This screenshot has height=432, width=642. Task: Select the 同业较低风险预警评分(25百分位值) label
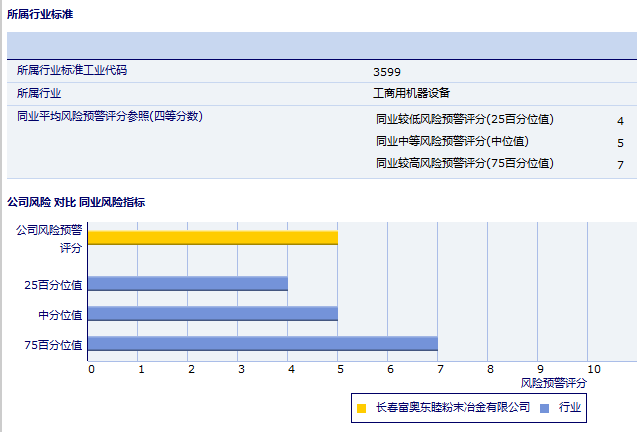(x=464, y=120)
